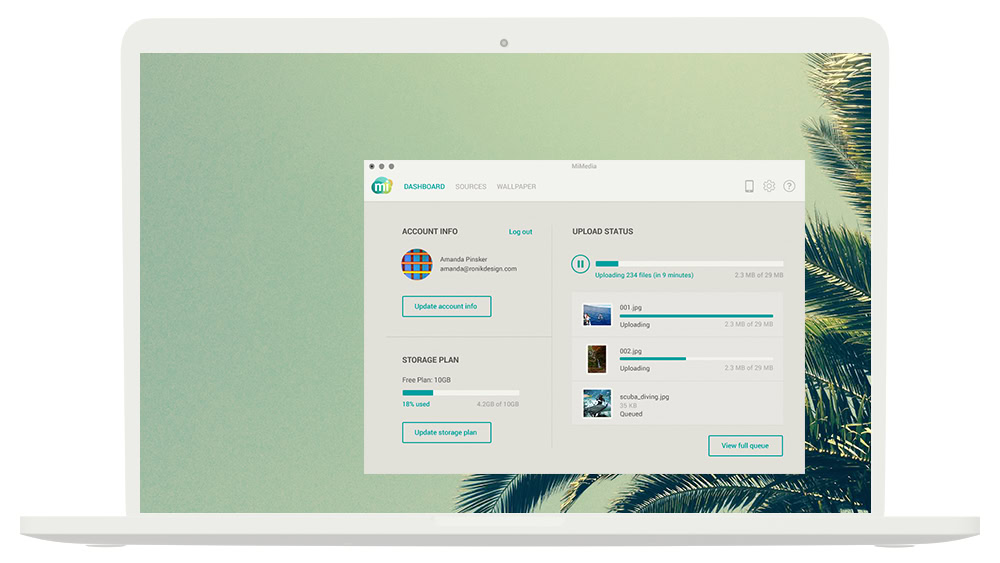Open settings via the gear icon

tap(769, 186)
